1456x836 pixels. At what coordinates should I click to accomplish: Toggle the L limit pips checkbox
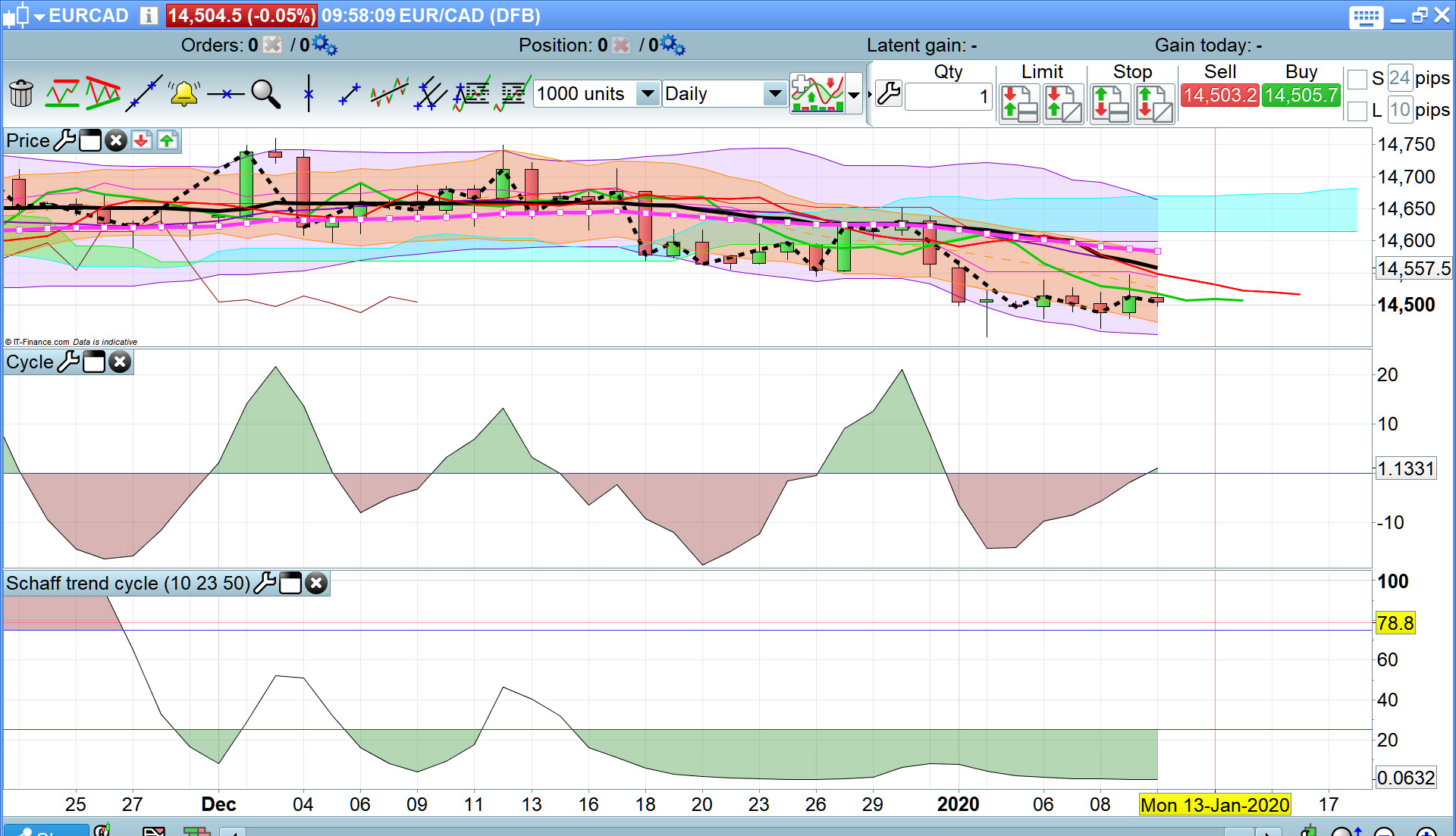pos(1357,111)
